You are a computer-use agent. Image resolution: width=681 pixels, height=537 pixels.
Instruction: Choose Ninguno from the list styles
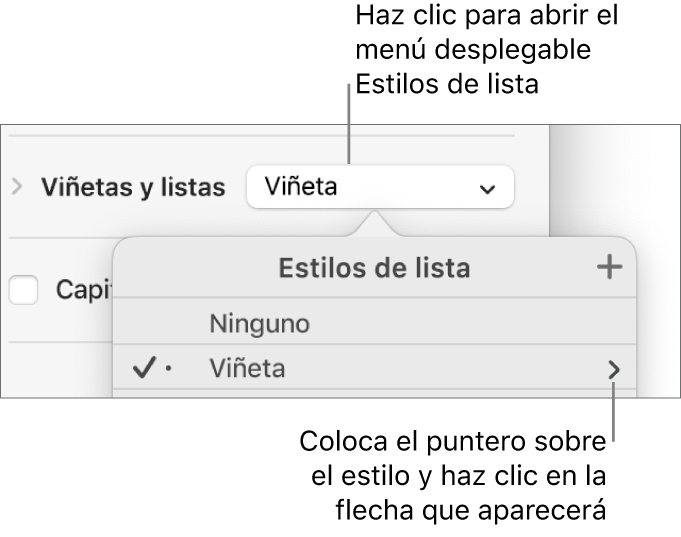point(260,324)
